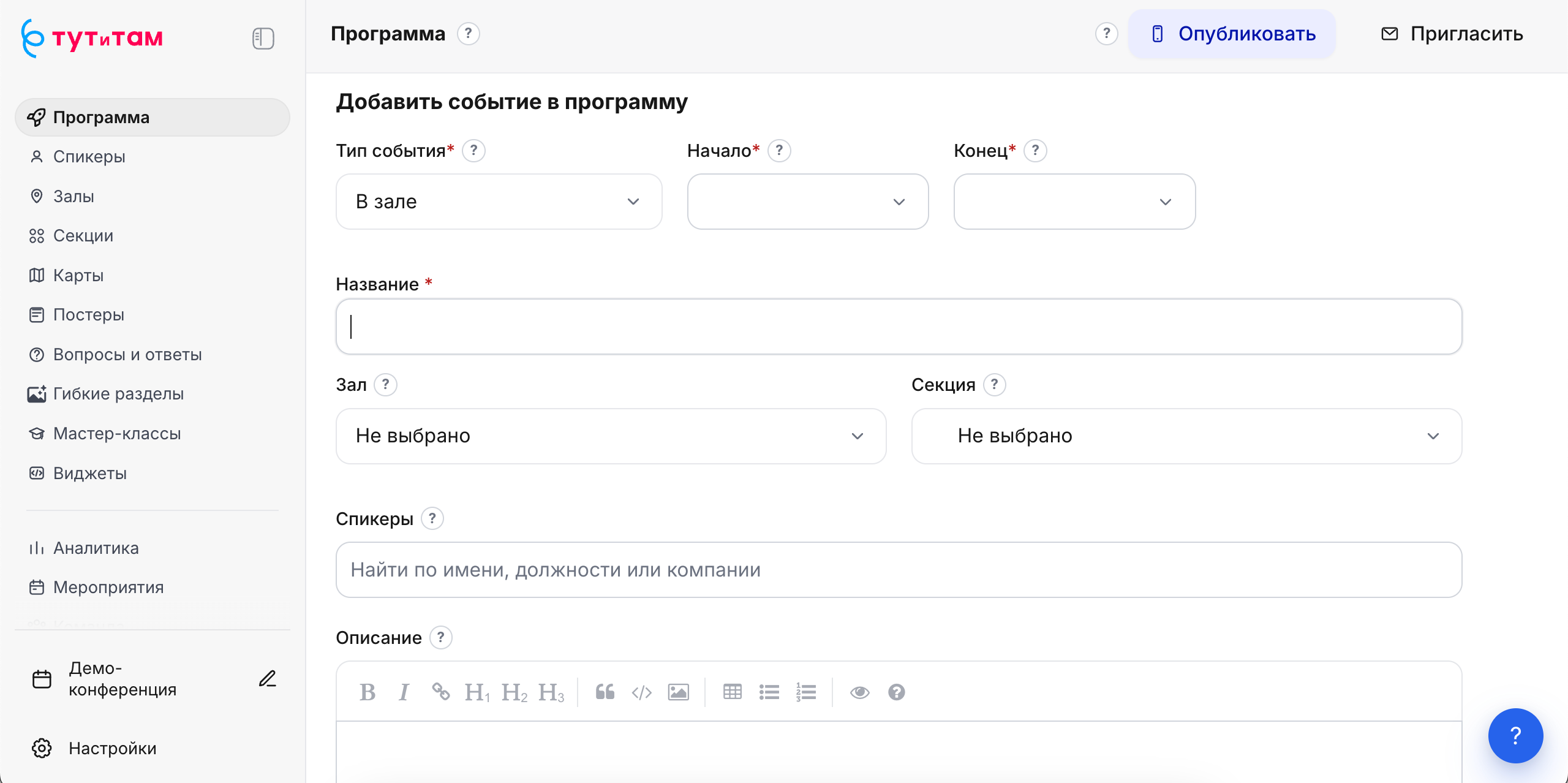Collapse the sidebar panel icon
This screenshot has height=783, width=1568.
tap(263, 38)
